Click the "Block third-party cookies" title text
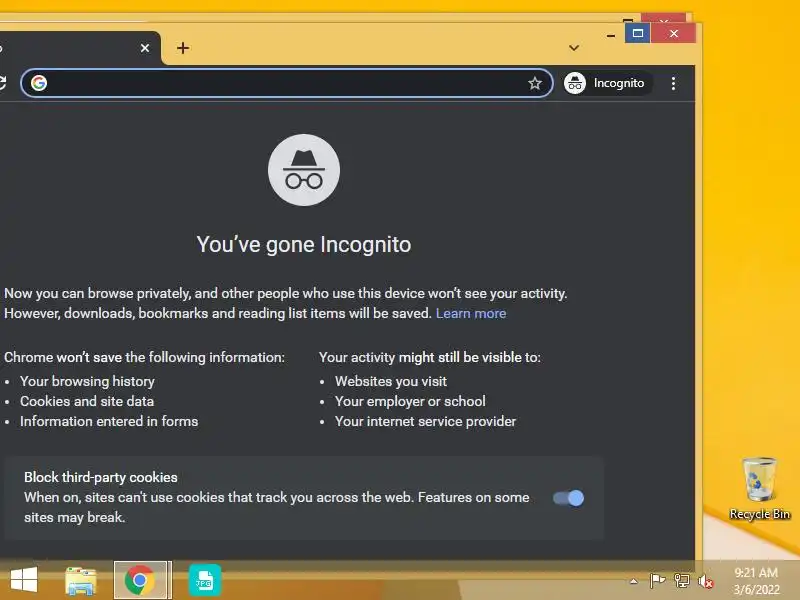This screenshot has height=600, width=800. (x=101, y=477)
